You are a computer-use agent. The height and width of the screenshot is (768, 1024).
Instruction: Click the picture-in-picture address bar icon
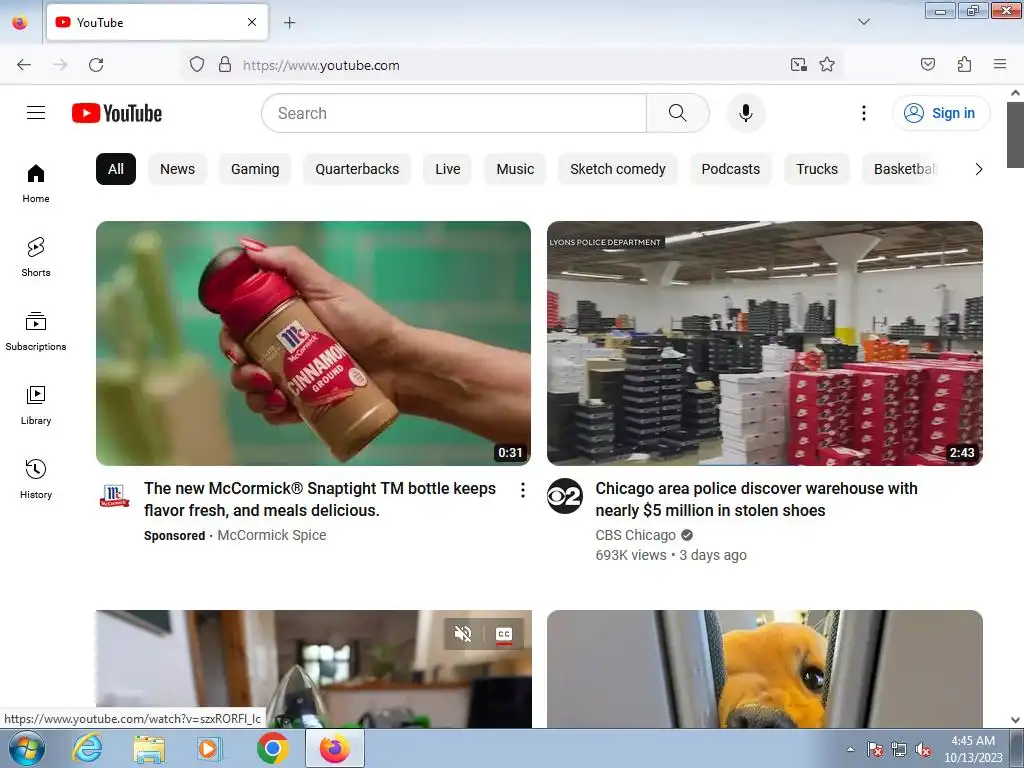click(x=798, y=65)
